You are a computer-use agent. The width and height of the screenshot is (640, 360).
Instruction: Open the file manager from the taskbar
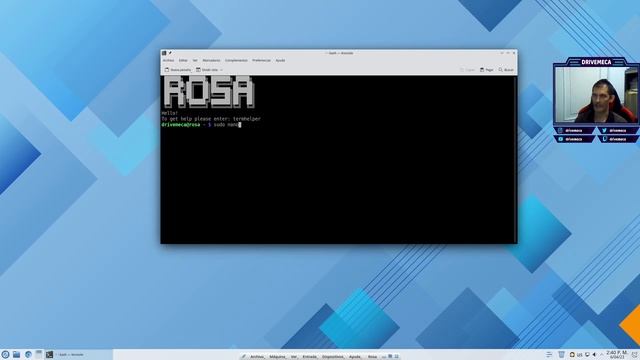(x=16, y=355)
